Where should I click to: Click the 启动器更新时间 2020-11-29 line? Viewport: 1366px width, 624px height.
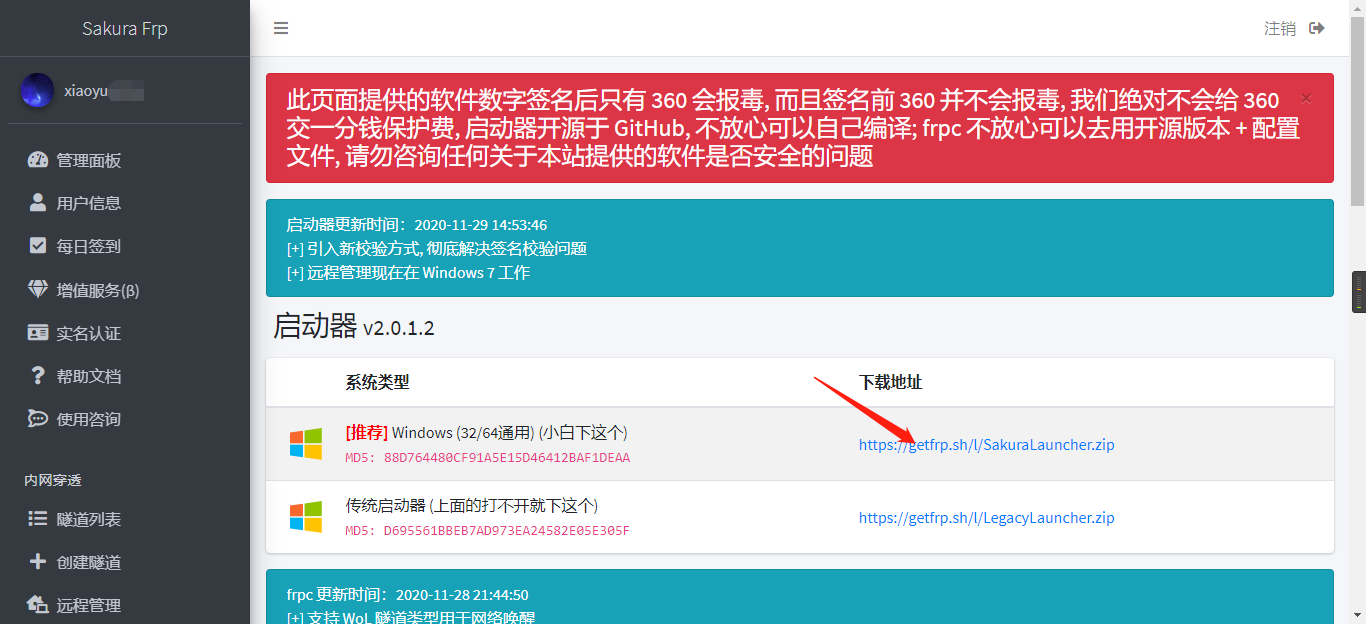click(x=417, y=225)
